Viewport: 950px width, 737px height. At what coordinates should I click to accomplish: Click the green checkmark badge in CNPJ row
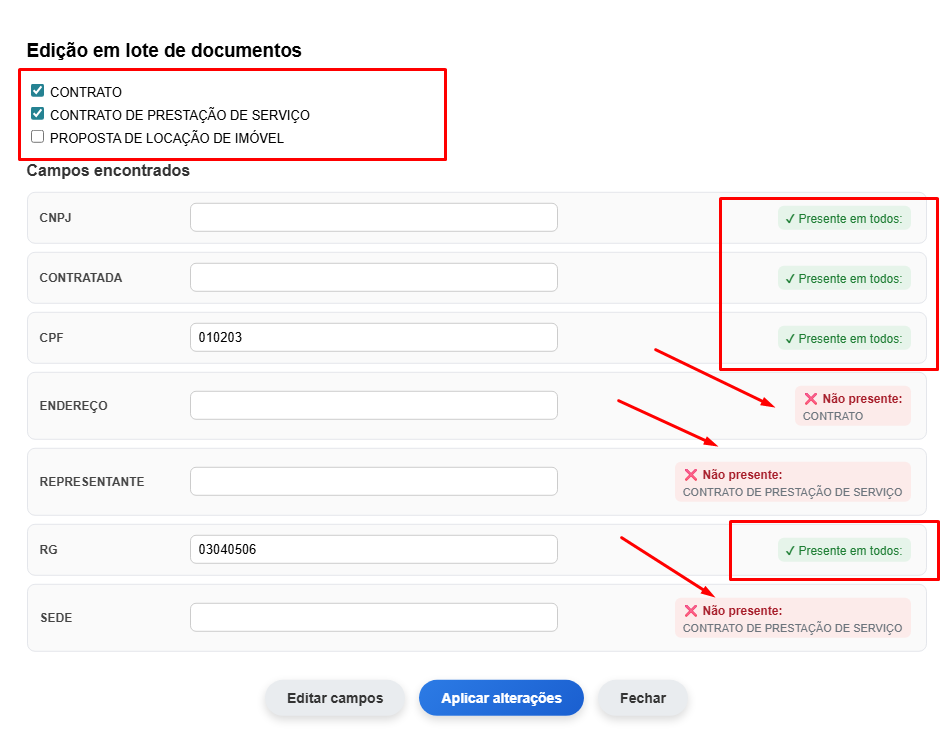click(x=844, y=219)
